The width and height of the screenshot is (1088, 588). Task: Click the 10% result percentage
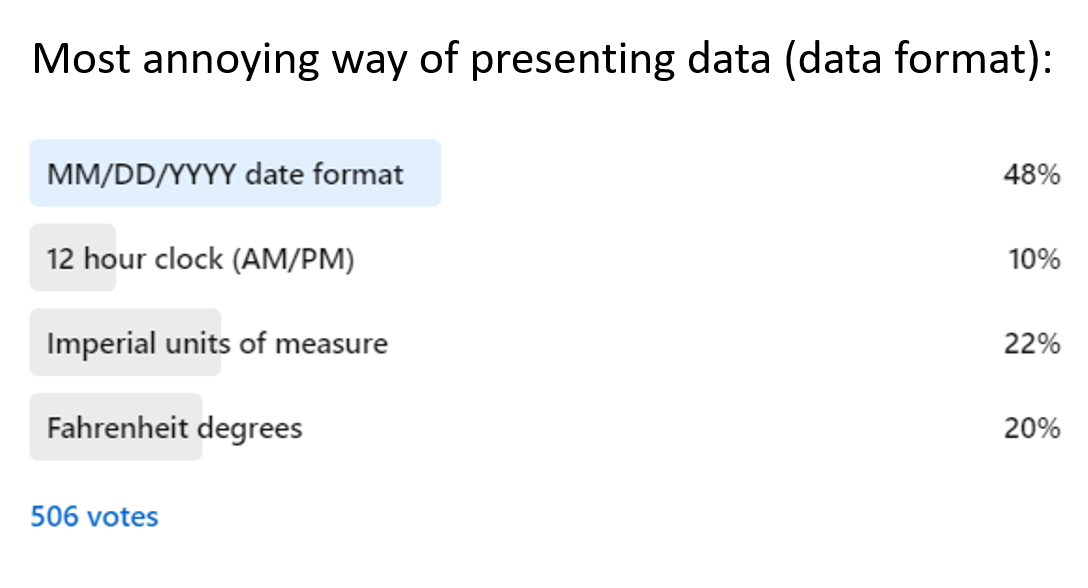click(1034, 260)
